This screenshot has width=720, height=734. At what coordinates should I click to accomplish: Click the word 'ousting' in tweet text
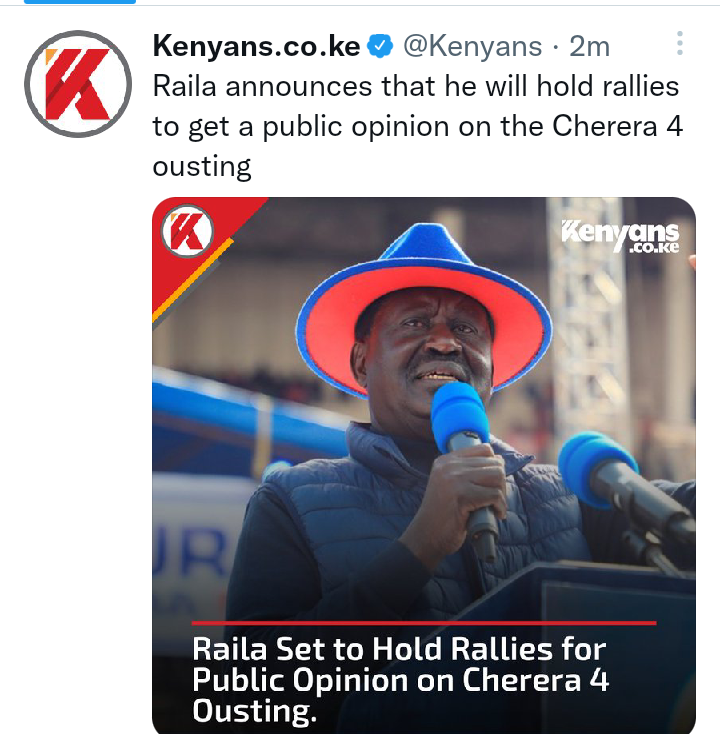pos(202,167)
